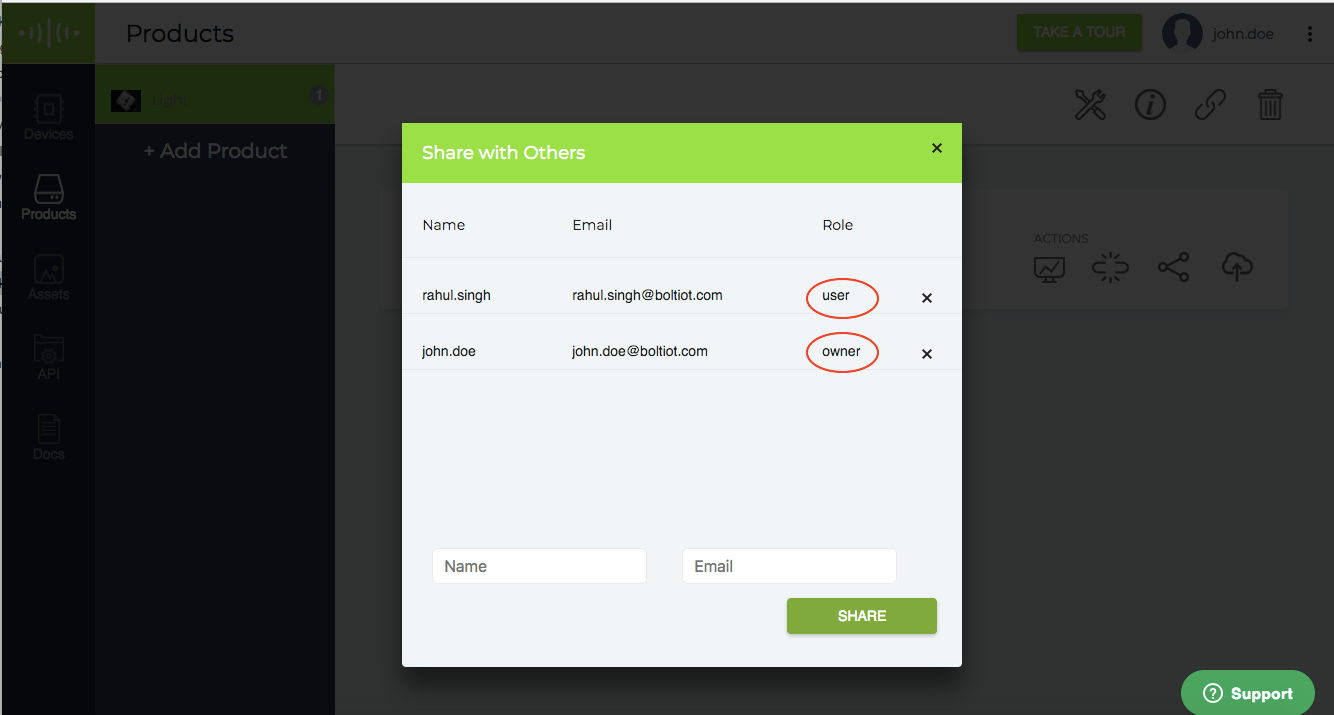Open the Devices section in sidebar
Viewport: 1334px width, 715px height.
click(x=48, y=115)
